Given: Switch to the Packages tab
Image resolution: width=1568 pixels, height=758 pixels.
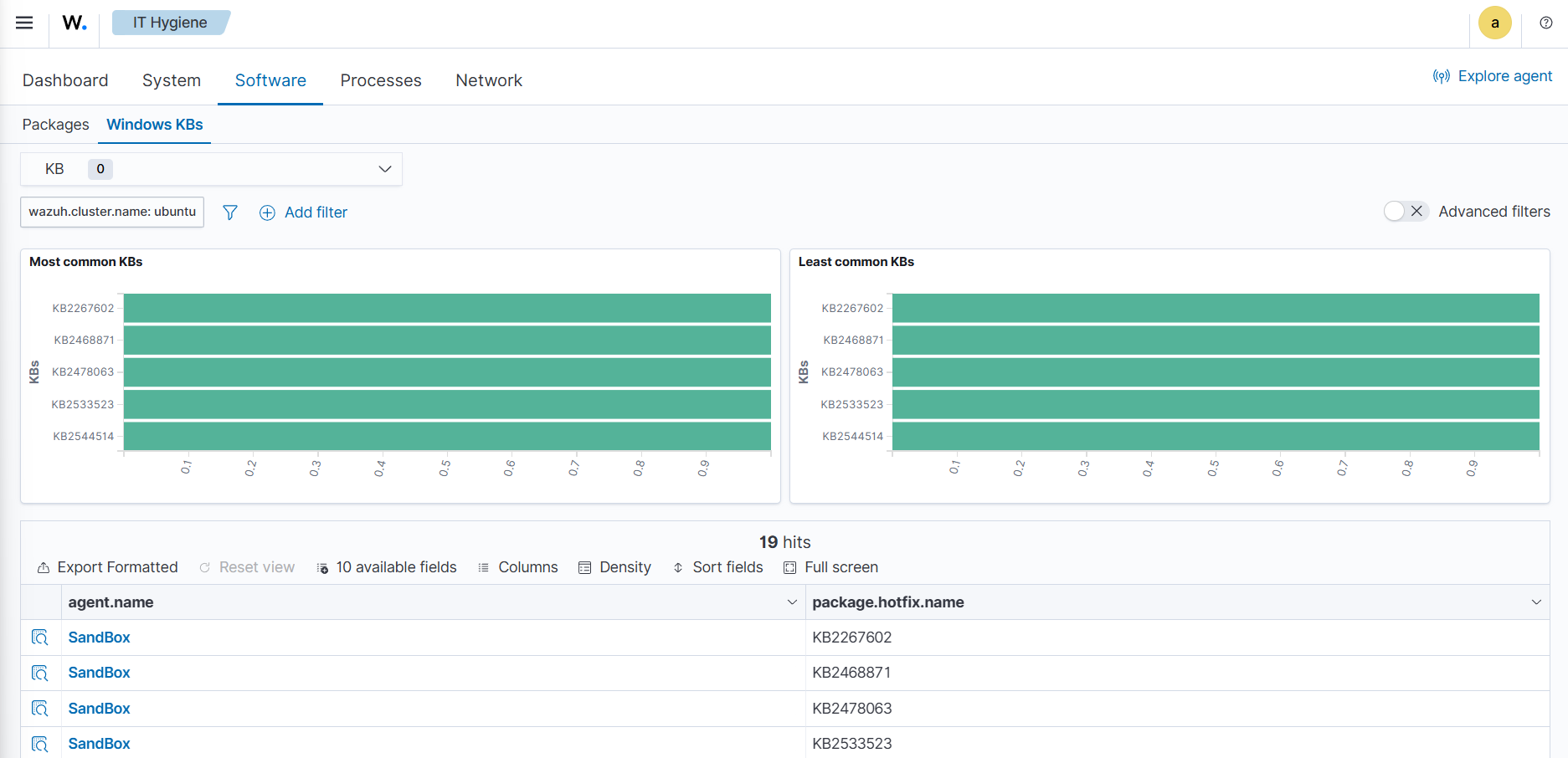Looking at the screenshot, I should (54, 124).
